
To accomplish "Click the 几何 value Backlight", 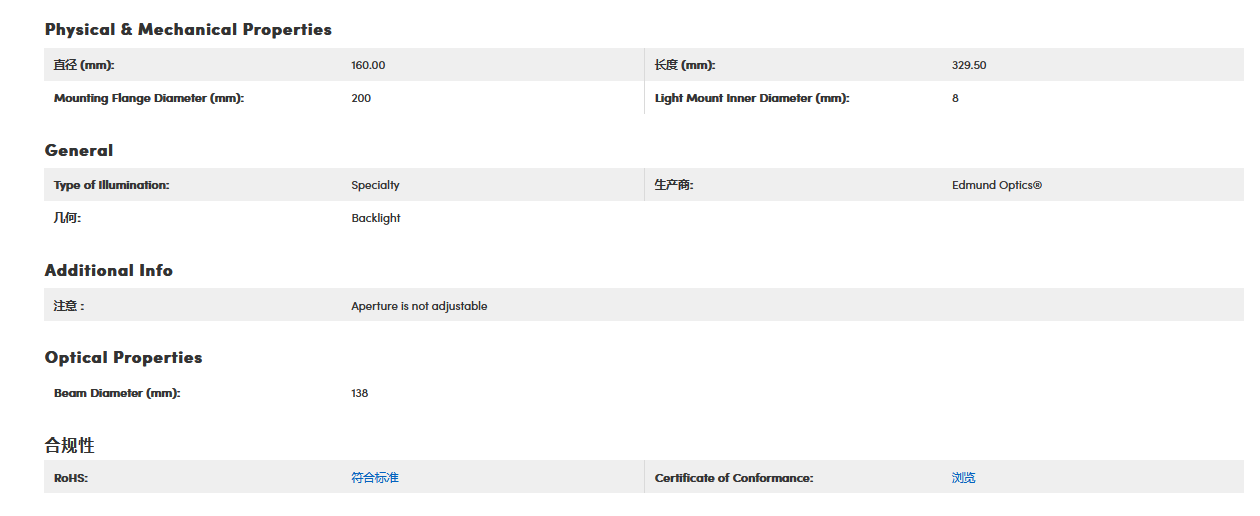I will tap(376, 218).
